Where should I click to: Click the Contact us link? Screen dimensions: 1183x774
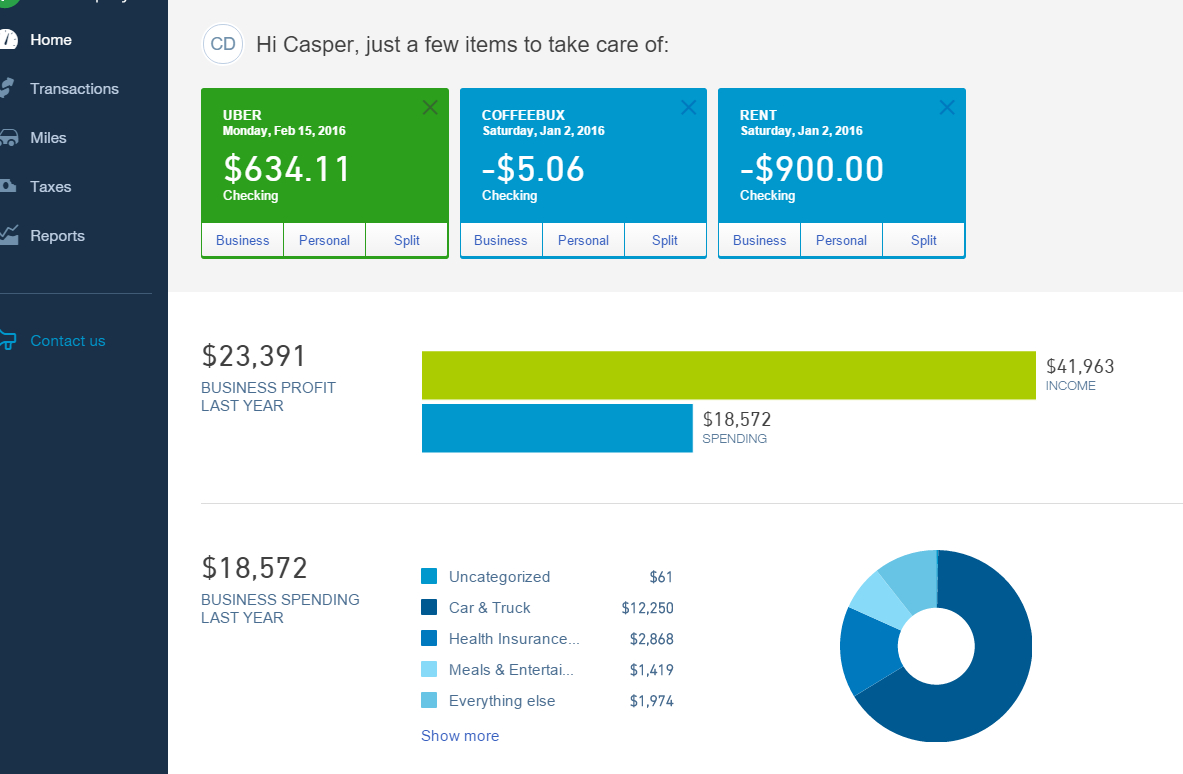click(67, 340)
